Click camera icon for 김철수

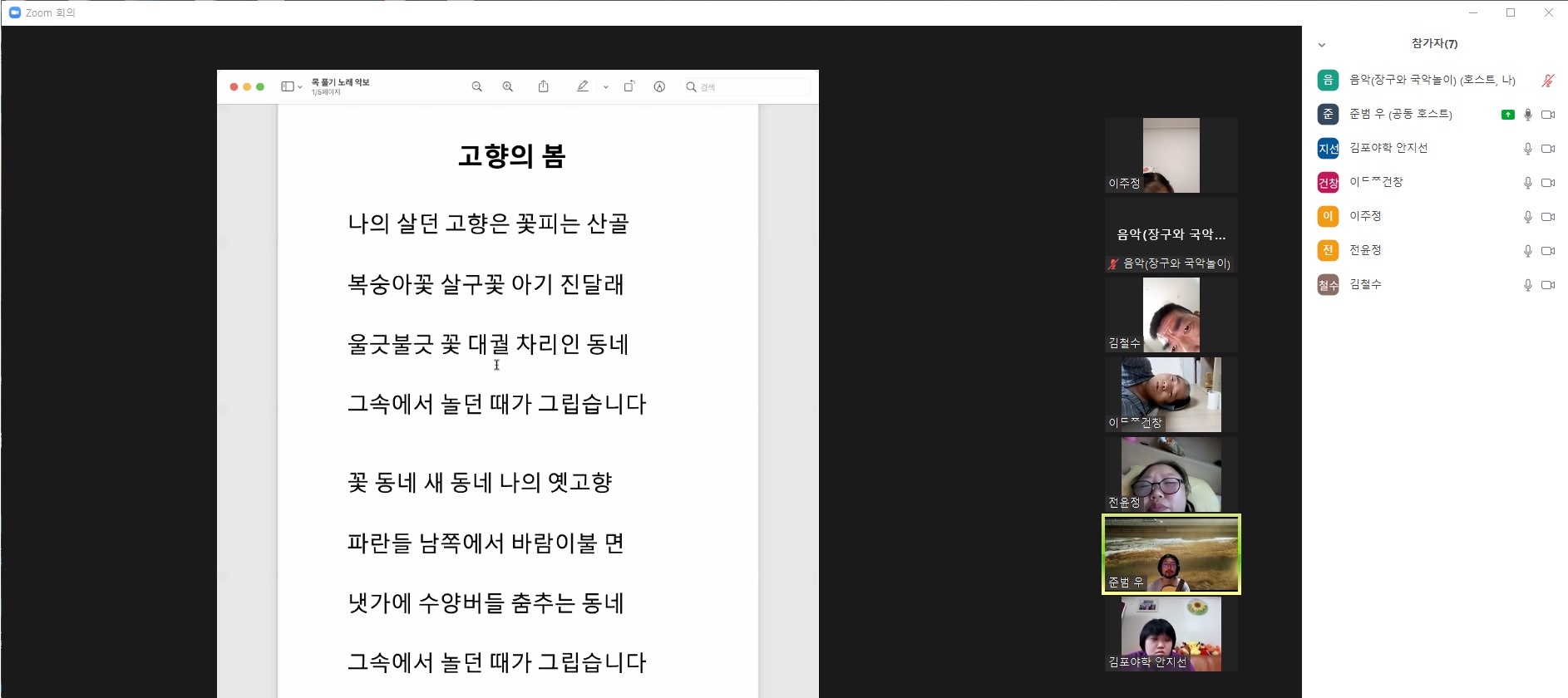click(x=1547, y=285)
